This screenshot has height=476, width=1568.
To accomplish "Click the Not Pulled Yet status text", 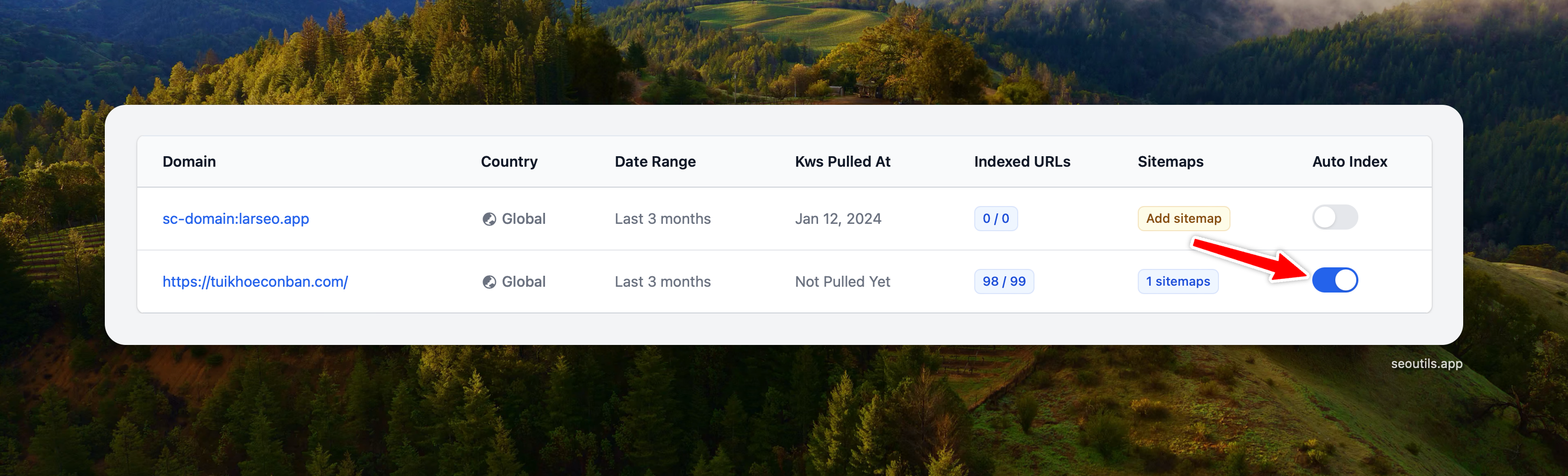I will pyautogui.click(x=843, y=282).
